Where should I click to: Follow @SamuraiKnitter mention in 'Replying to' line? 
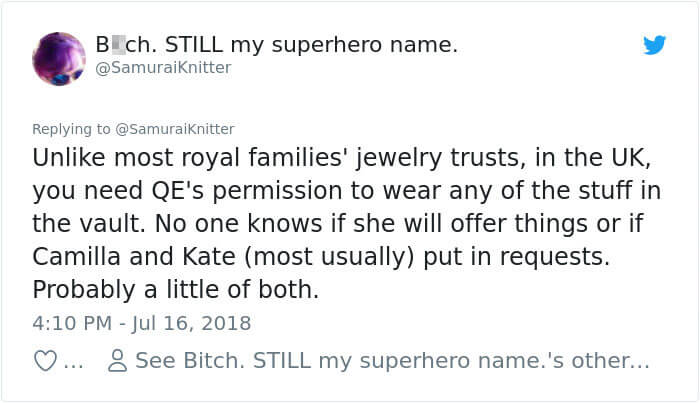175,129
